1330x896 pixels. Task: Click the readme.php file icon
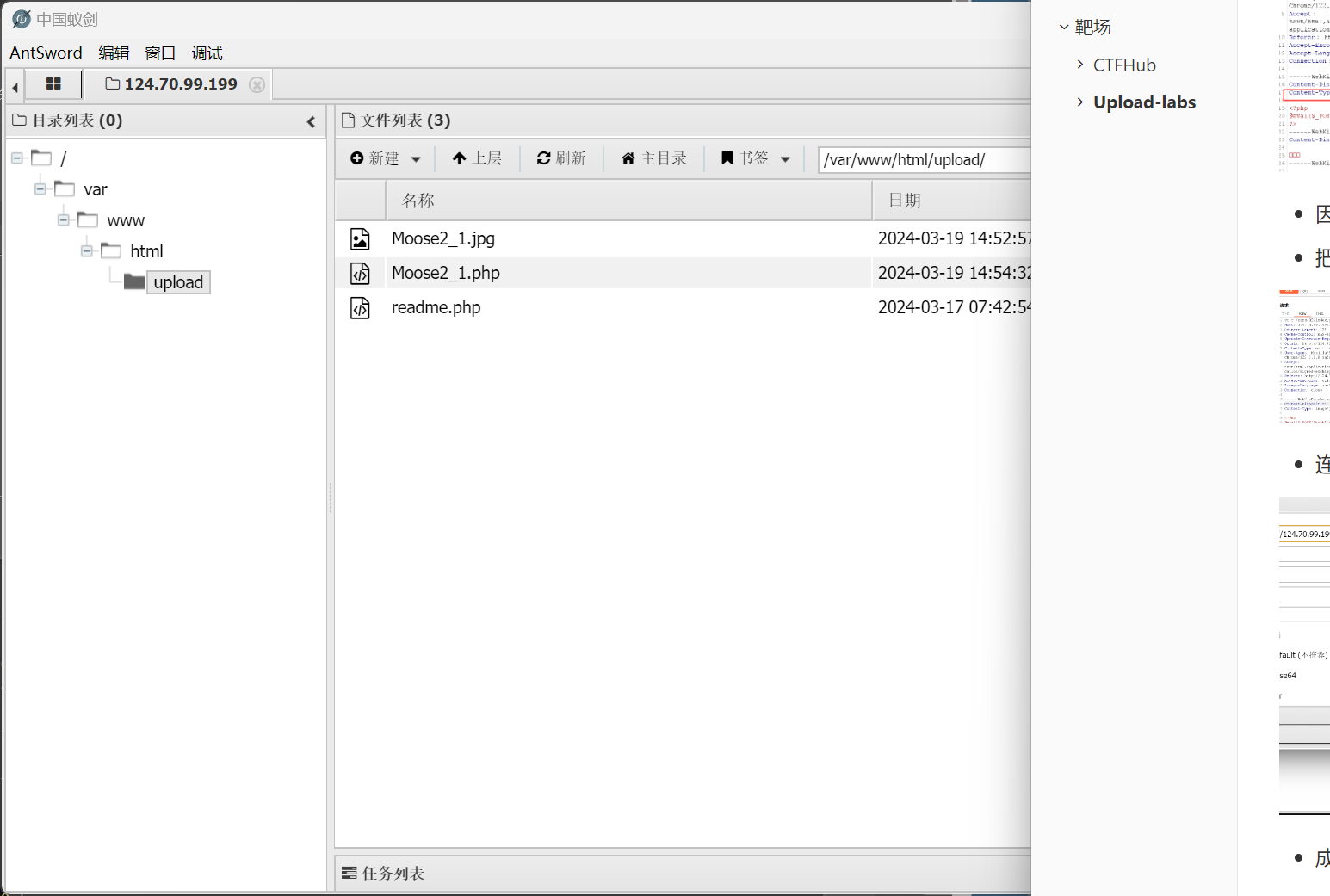click(360, 307)
